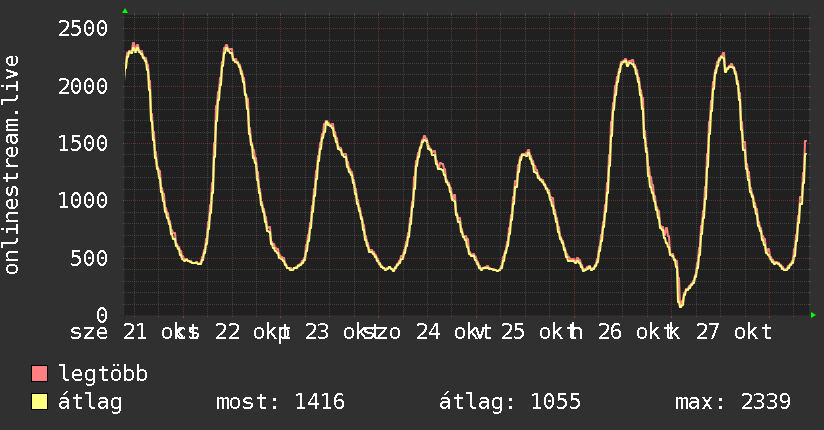Click the pink legtöbb legend swatch
The width and height of the screenshot is (824, 430).
click(39, 373)
